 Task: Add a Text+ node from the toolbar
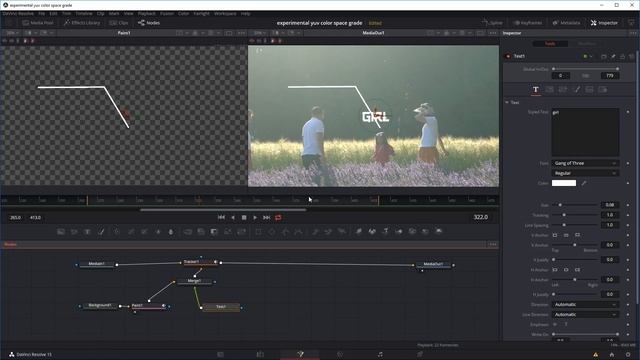point(87,231)
